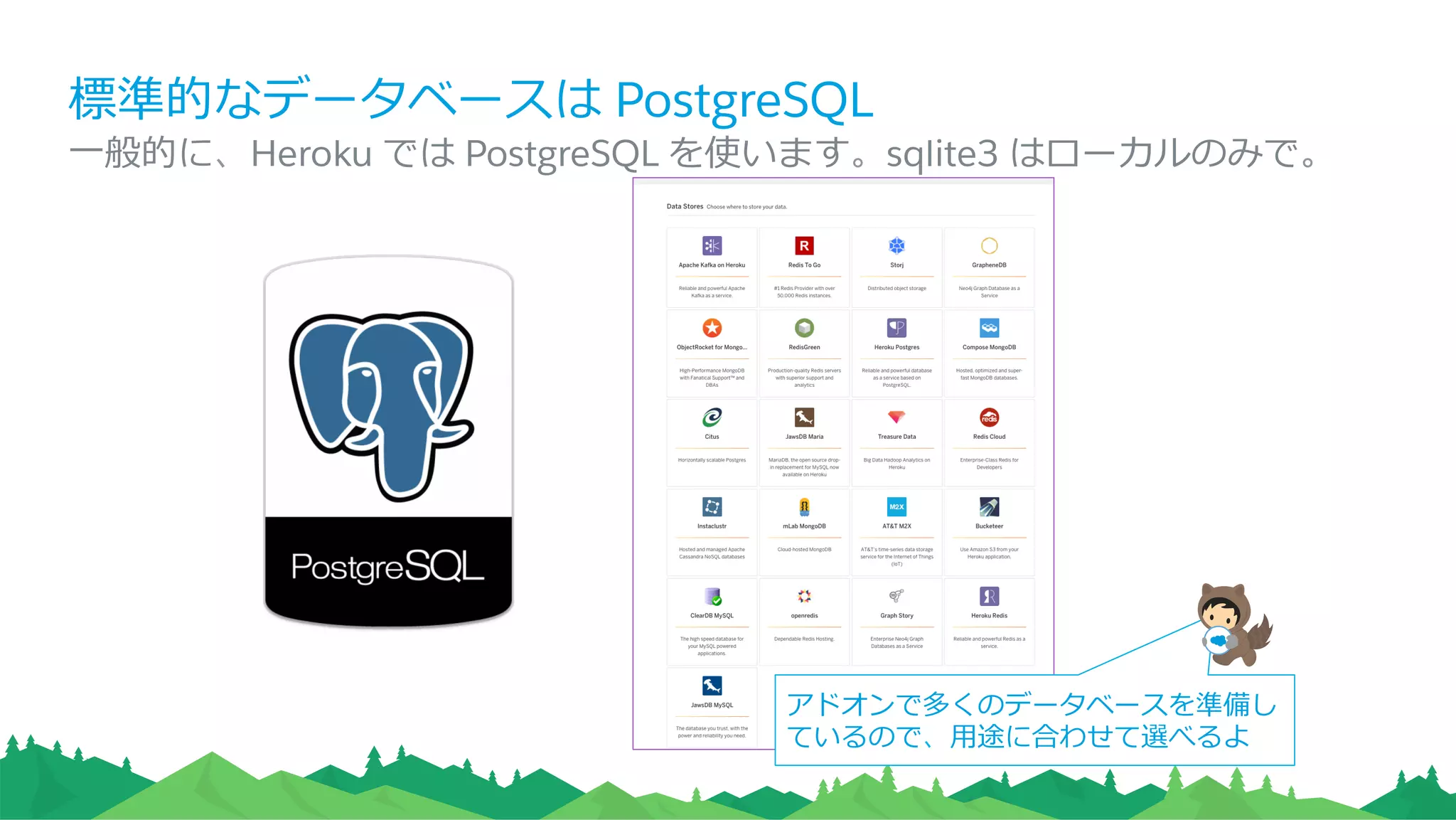Screen dimensions: 1456x820
Task: Click the Apache Kafka on Heroku icon
Action: coord(712,245)
